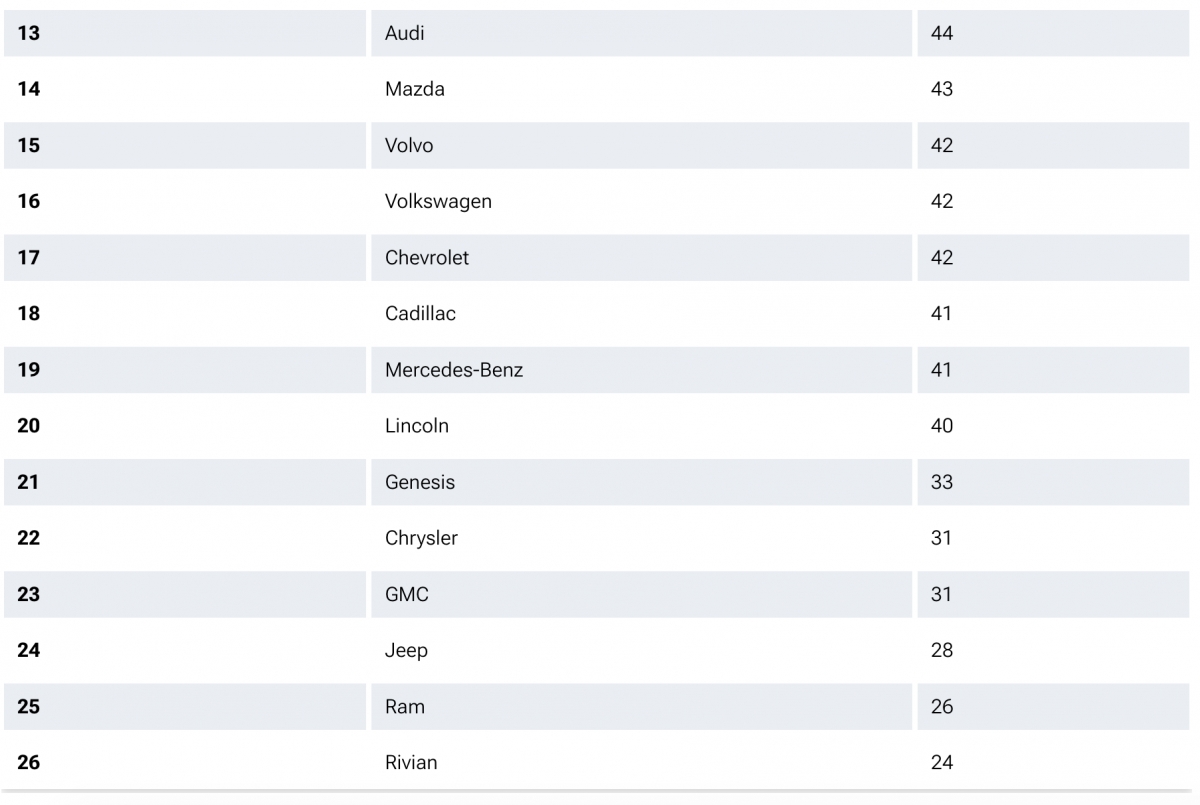Click on Volvo in the table

(409, 145)
